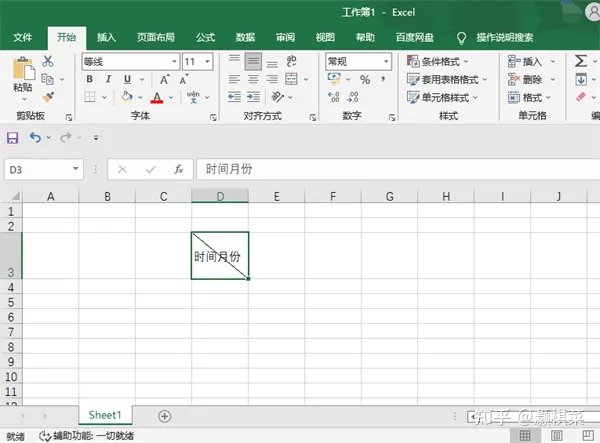Apply fill color with the paint bucket
600x443 pixels.
click(x=126, y=97)
